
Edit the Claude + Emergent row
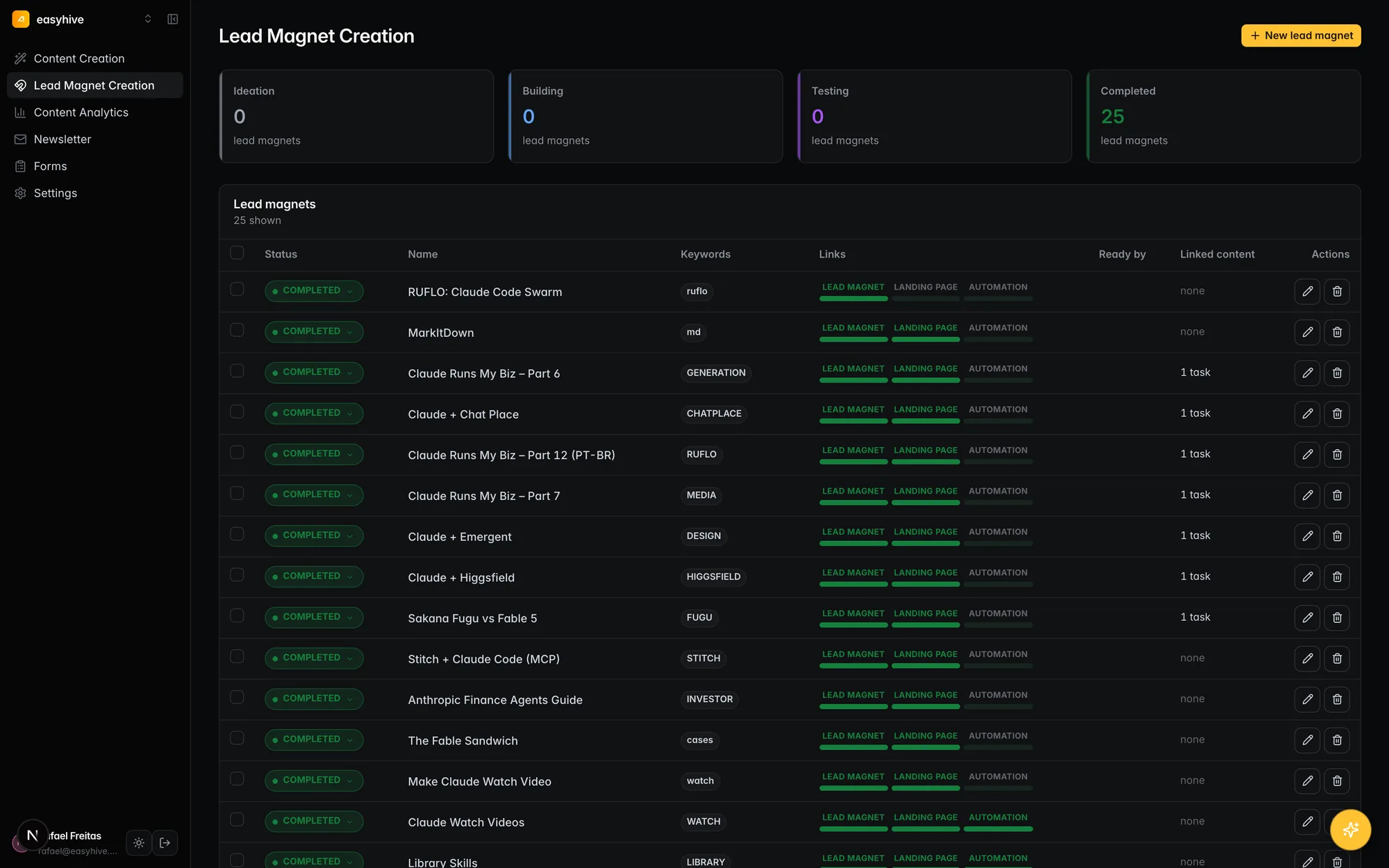point(1307,536)
